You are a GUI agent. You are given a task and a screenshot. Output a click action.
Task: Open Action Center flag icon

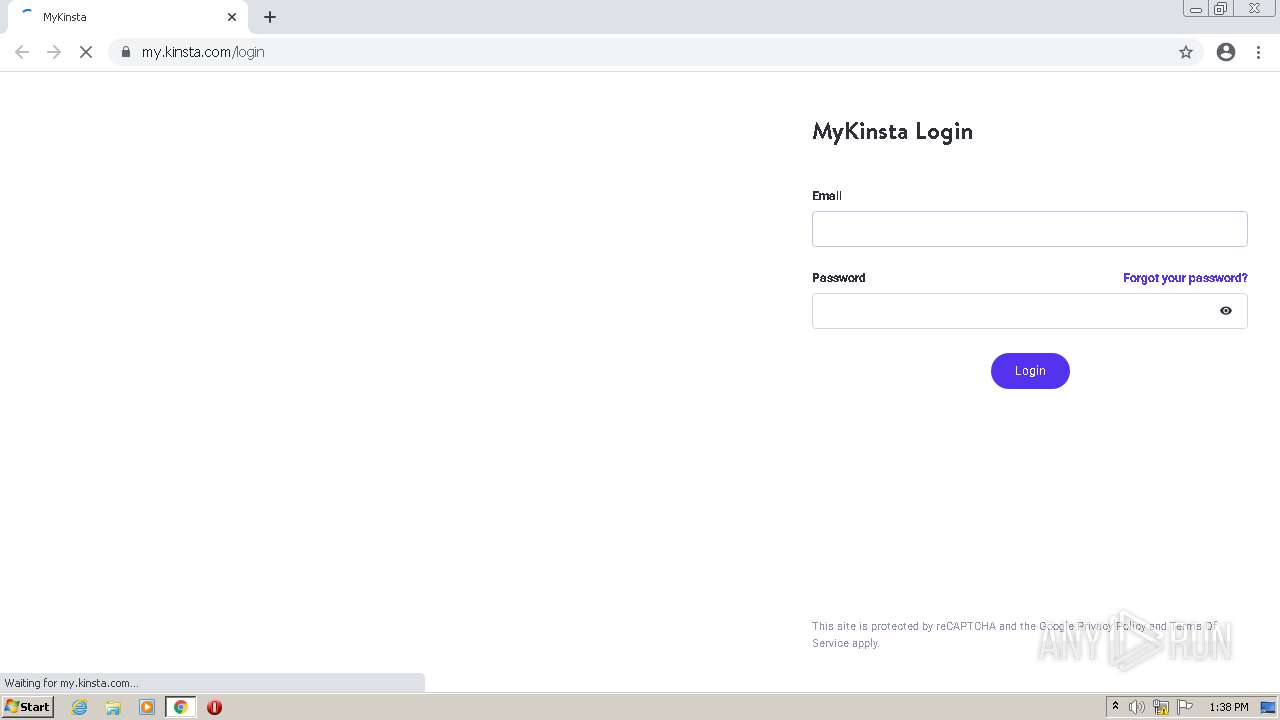tap(1185, 707)
